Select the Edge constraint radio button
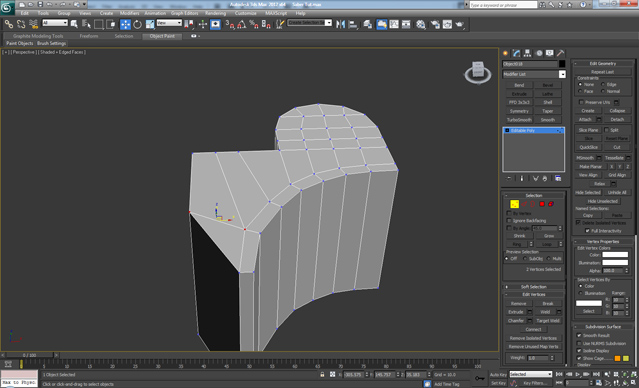The height and width of the screenshot is (388, 639). click(x=603, y=84)
